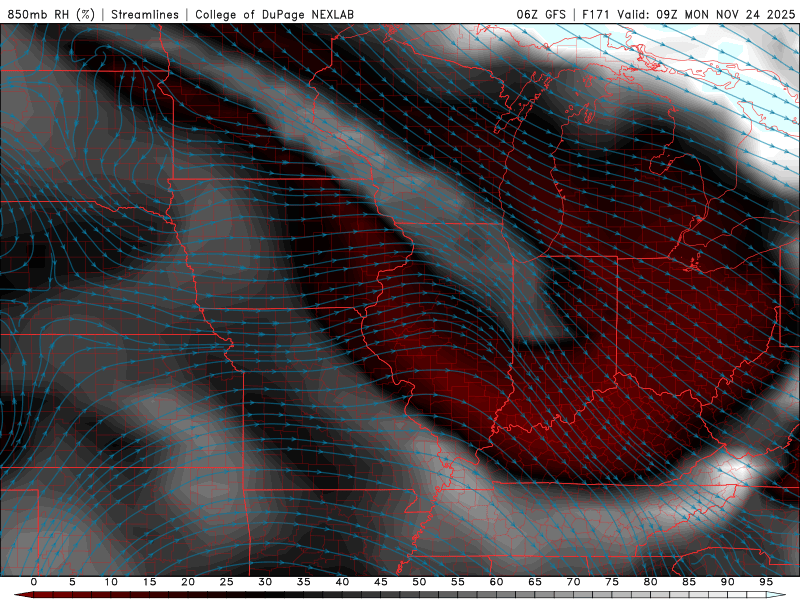Click the "5" color scale label
Viewport: 800px width, 600px height.
[72, 582]
